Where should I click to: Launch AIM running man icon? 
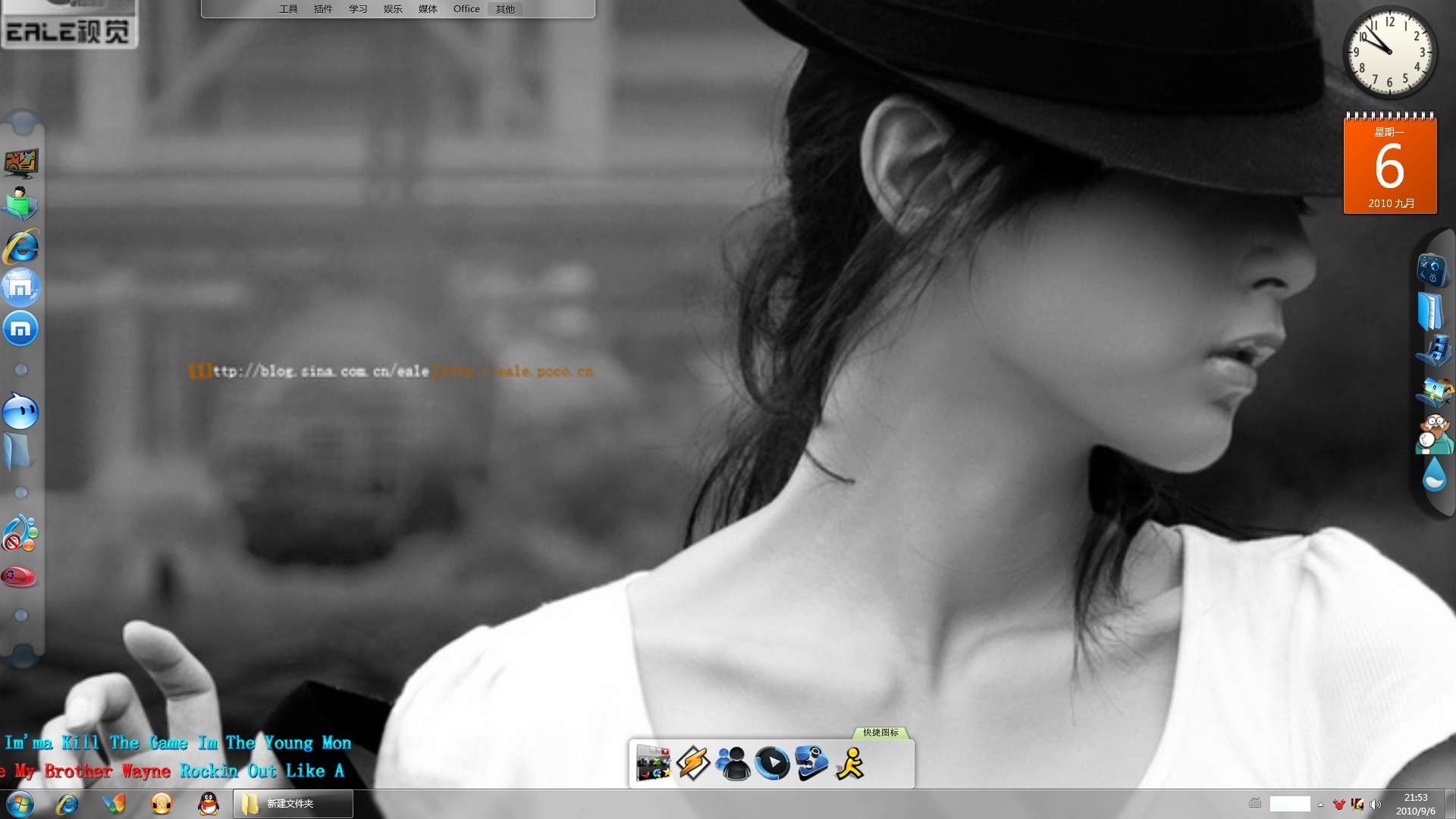click(851, 763)
